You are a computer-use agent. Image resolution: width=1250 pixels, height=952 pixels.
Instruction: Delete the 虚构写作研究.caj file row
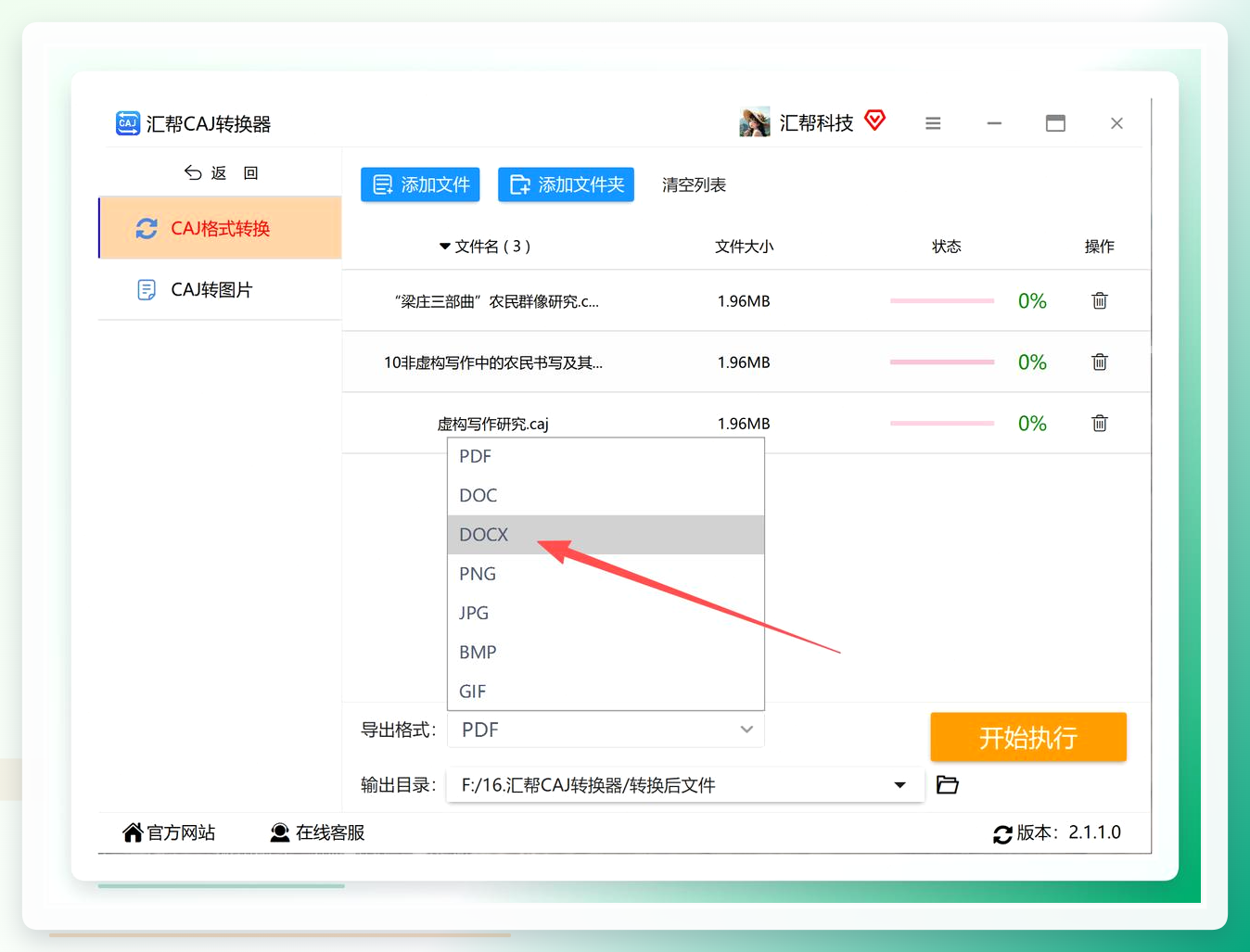point(1100,423)
